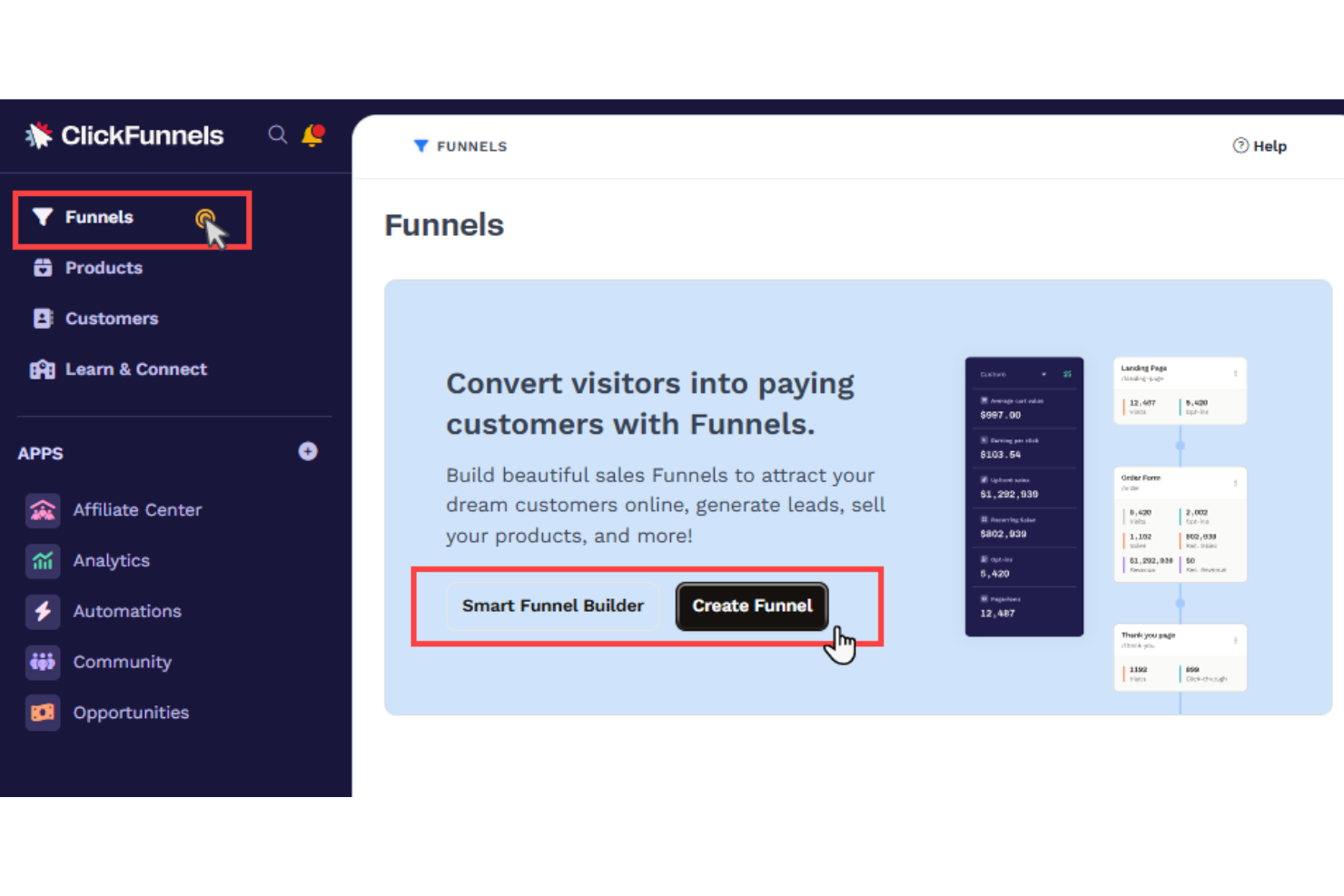Open the Help link
The width and height of the screenshot is (1344, 896).
coord(1260,146)
